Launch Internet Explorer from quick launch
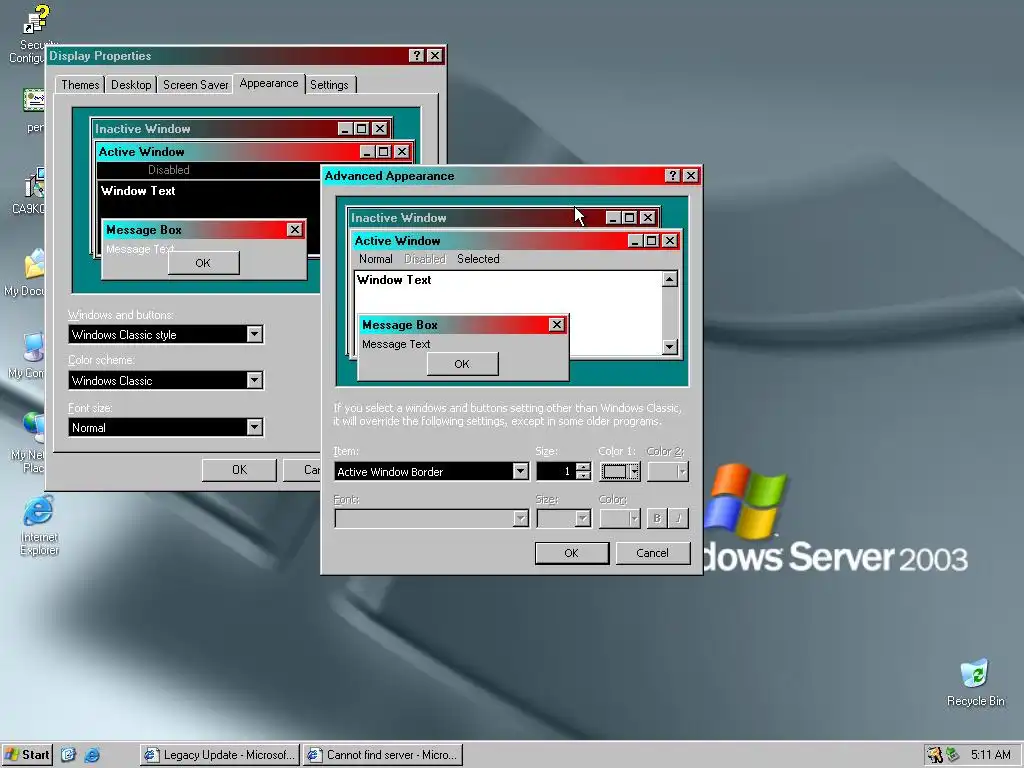1024x768 pixels. (x=92, y=755)
